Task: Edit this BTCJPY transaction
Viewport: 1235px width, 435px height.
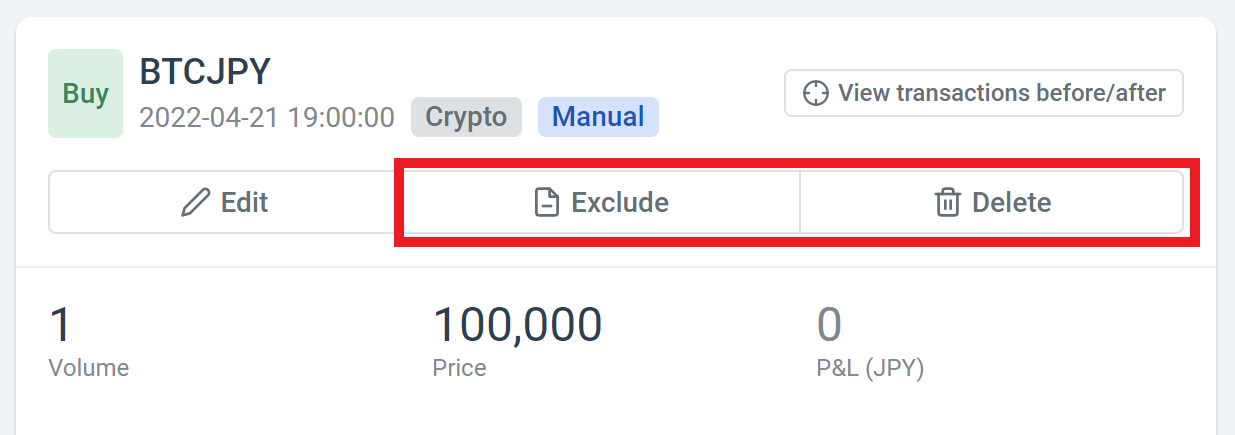Action: coord(225,203)
